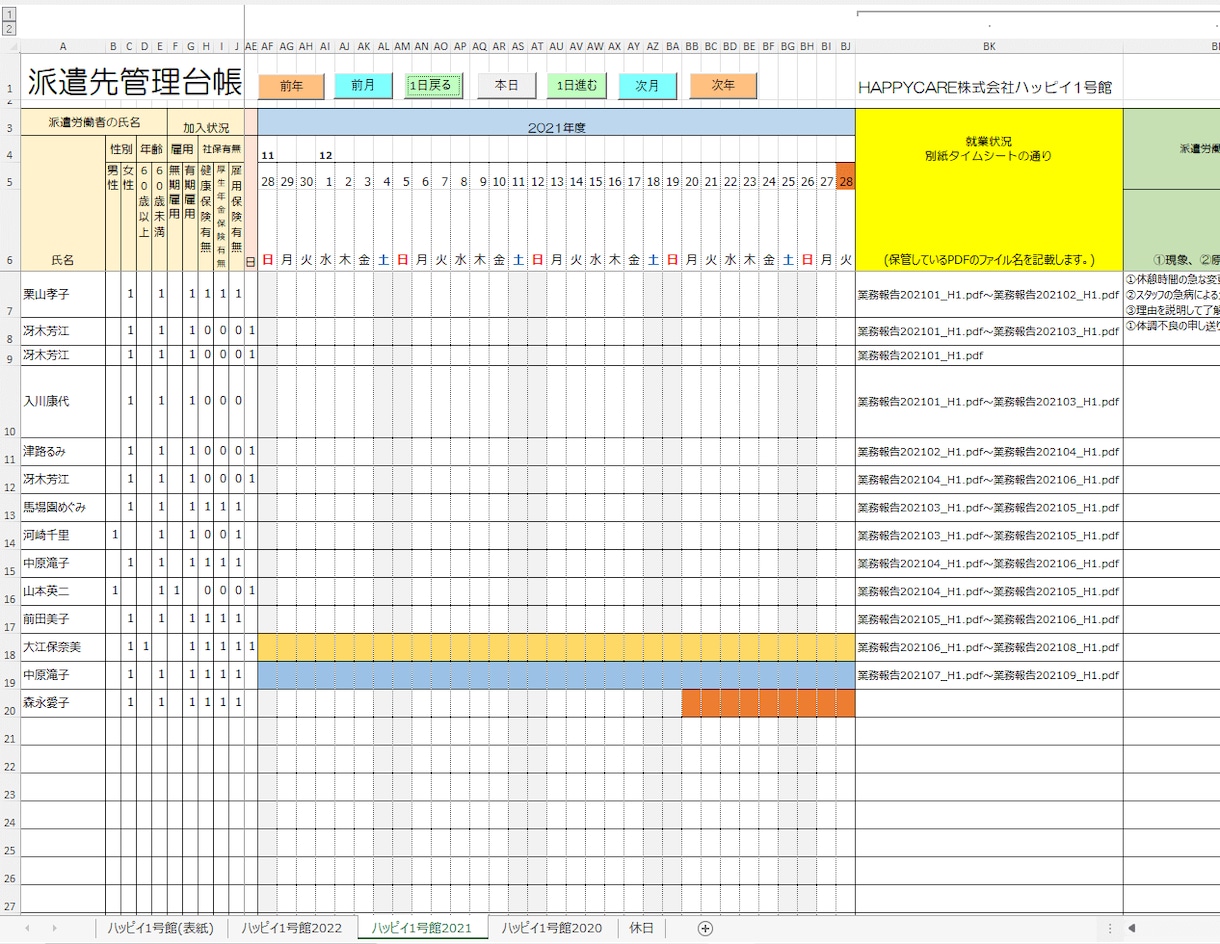Click the previous sheet navigation arrow

[27, 928]
